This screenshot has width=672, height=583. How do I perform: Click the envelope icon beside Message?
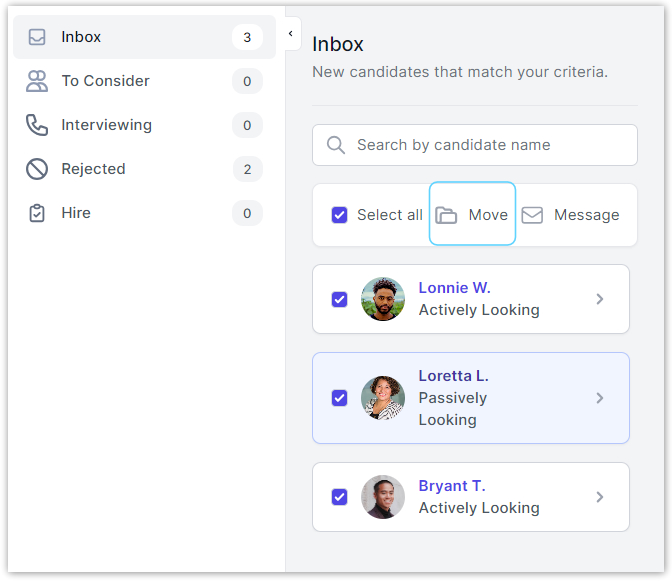tap(532, 215)
